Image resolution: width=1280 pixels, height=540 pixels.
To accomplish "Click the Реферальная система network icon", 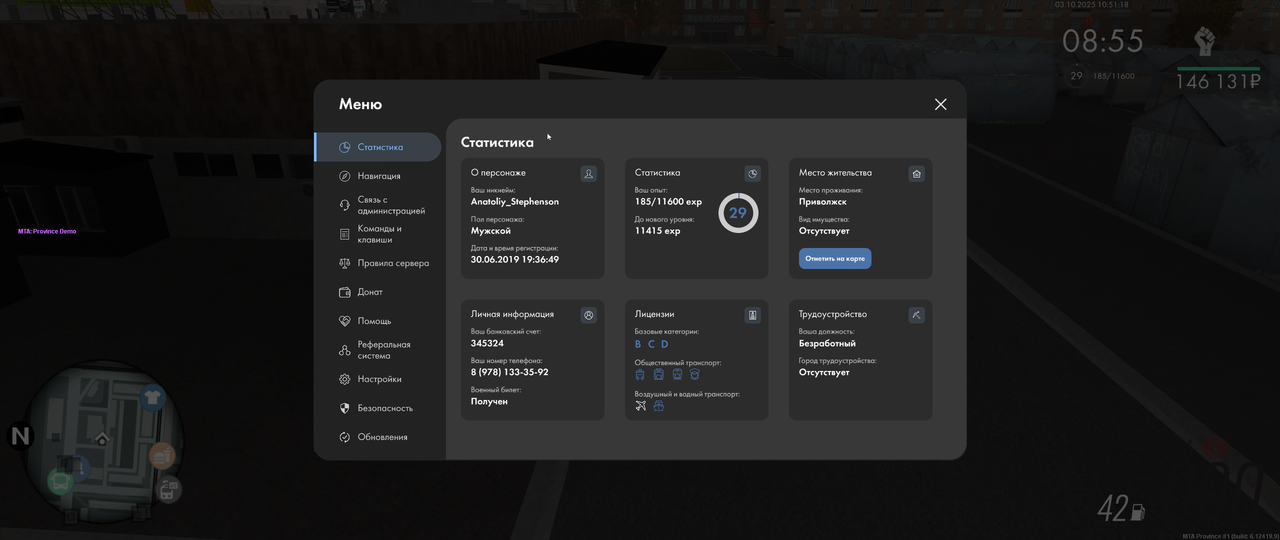I will pos(344,350).
